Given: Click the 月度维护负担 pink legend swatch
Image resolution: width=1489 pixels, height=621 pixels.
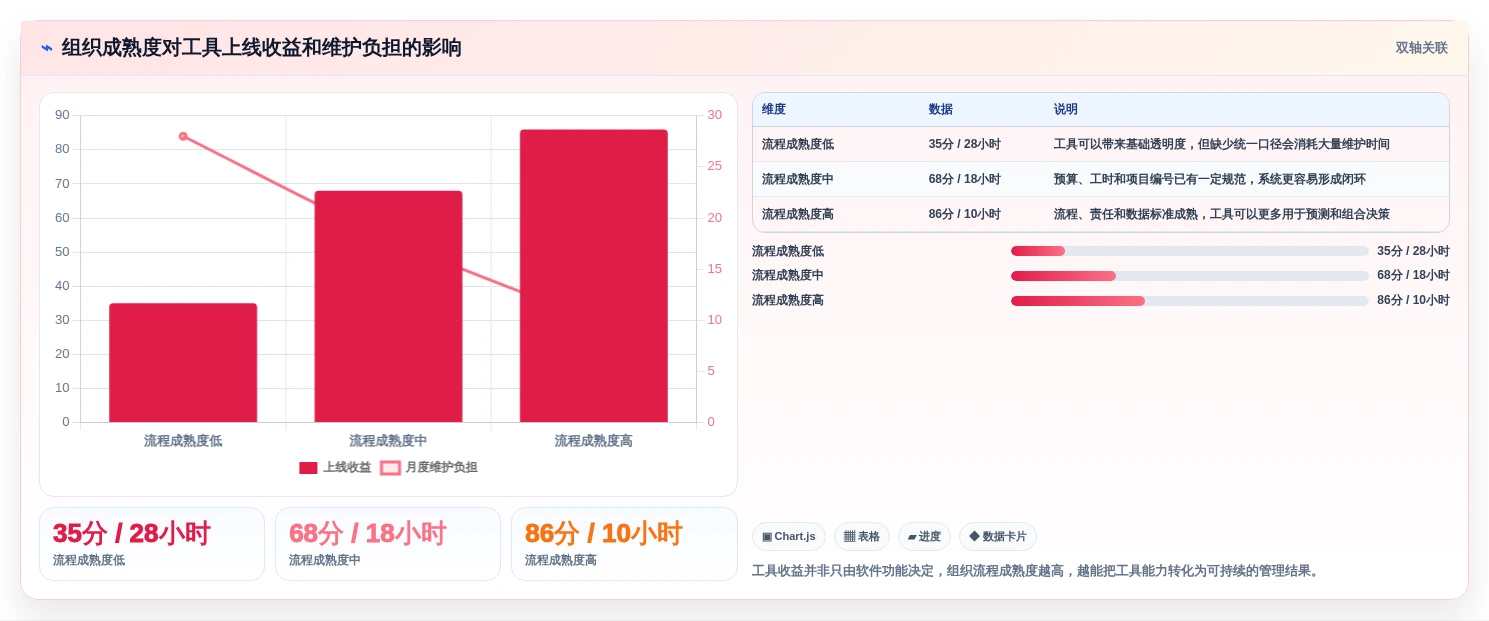Looking at the screenshot, I should pos(390,468).
